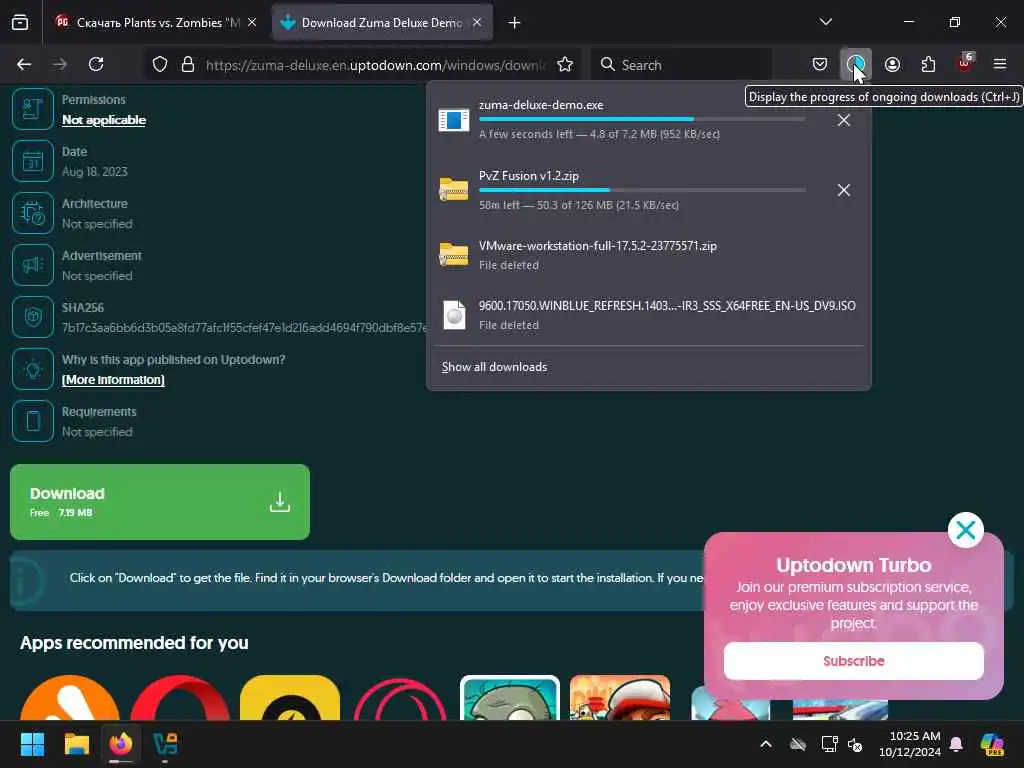
Task: Click the Date calendar icon
Action: (33, 161)
